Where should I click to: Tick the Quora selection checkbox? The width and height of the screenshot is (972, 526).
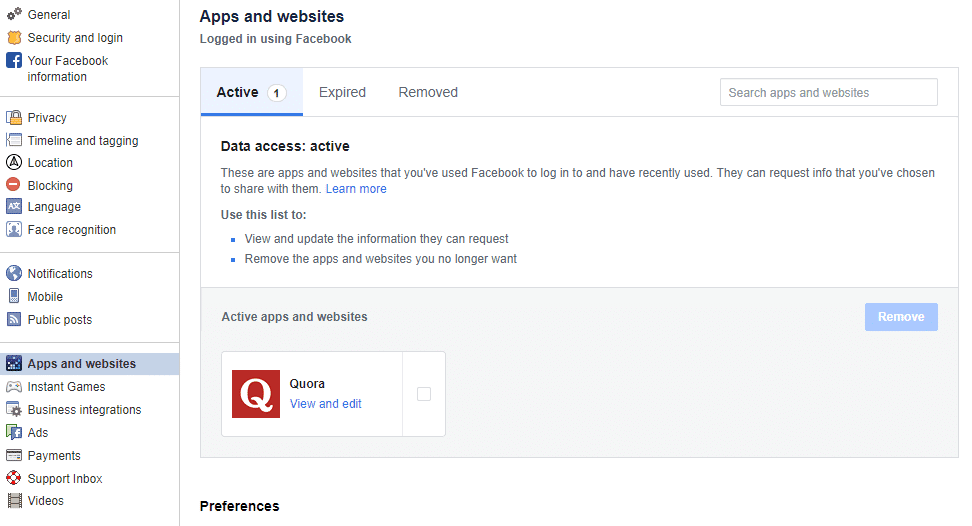pos(424,394)
